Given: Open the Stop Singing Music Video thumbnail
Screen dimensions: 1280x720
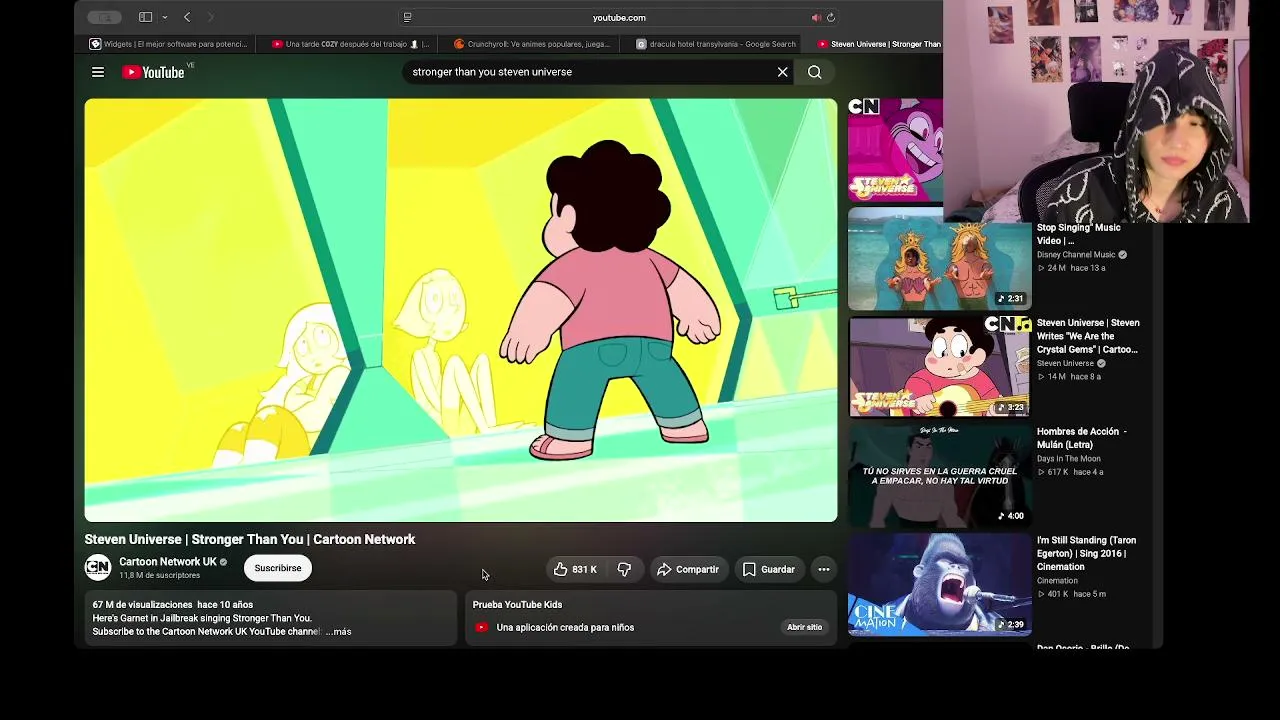Looking at the screenshot, I should [939, 259].
